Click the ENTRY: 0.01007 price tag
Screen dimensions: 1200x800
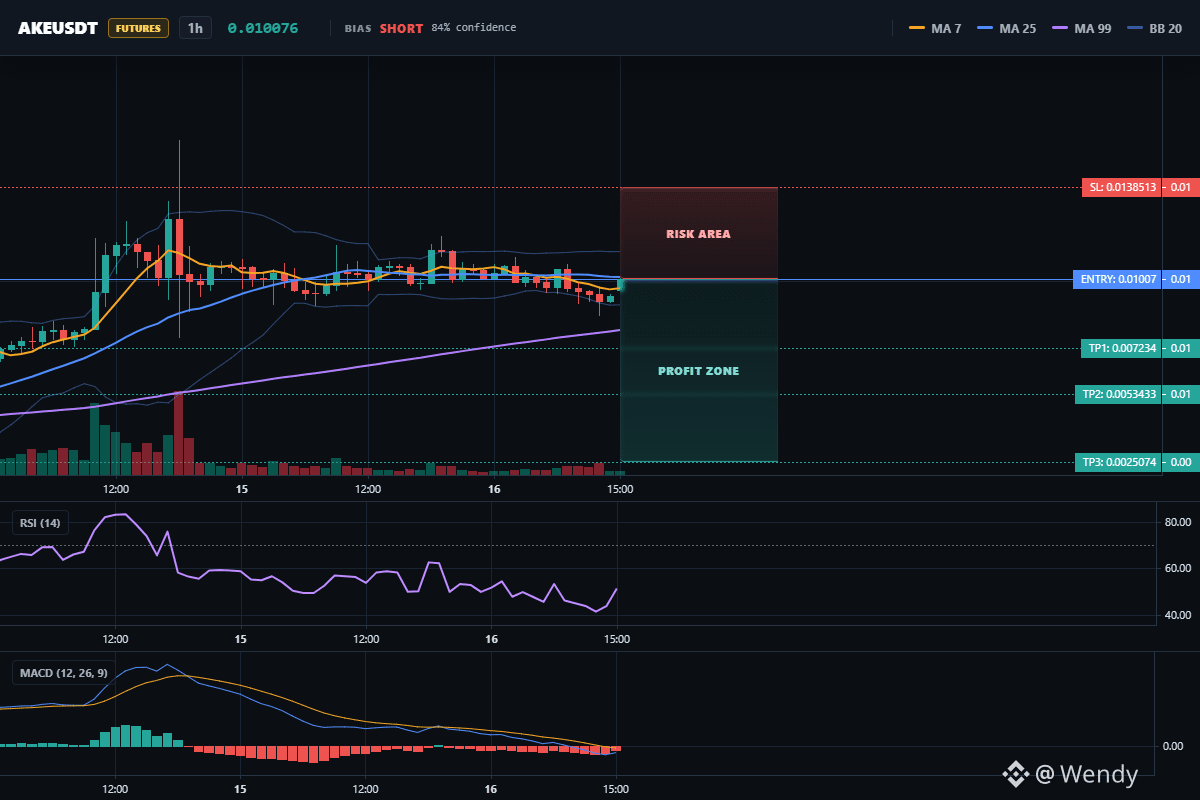(x=1118, y=279)
